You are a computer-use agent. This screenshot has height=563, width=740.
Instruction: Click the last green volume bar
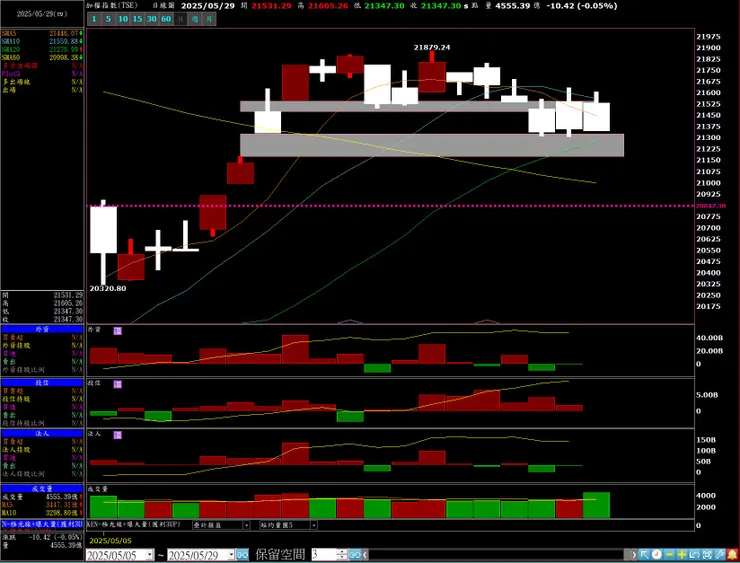597,505
